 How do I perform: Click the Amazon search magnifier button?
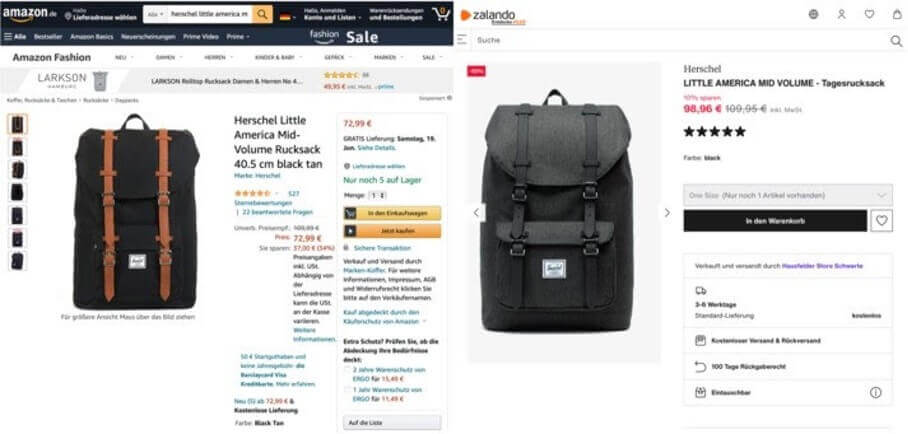pyautogui.click(x=262, y=14)
